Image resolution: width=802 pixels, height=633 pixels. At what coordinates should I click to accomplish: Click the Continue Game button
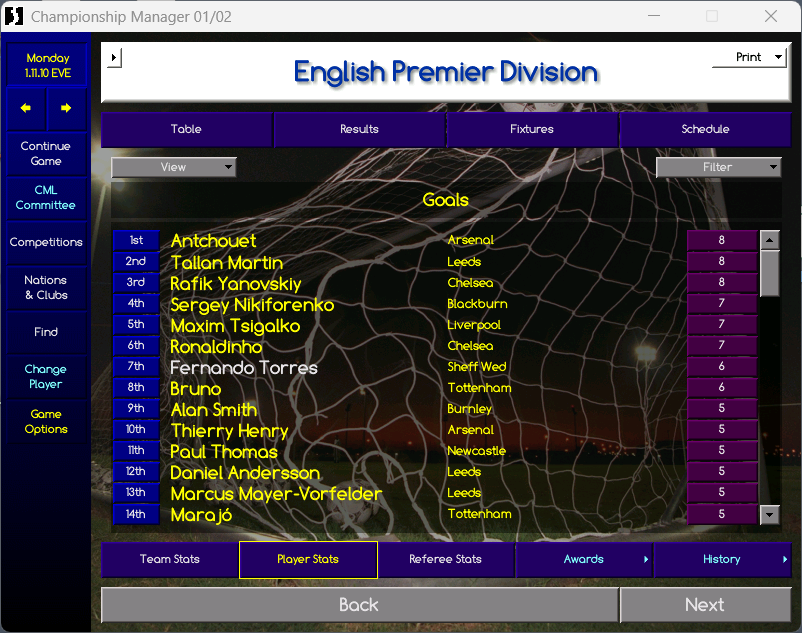coord(46,153)
